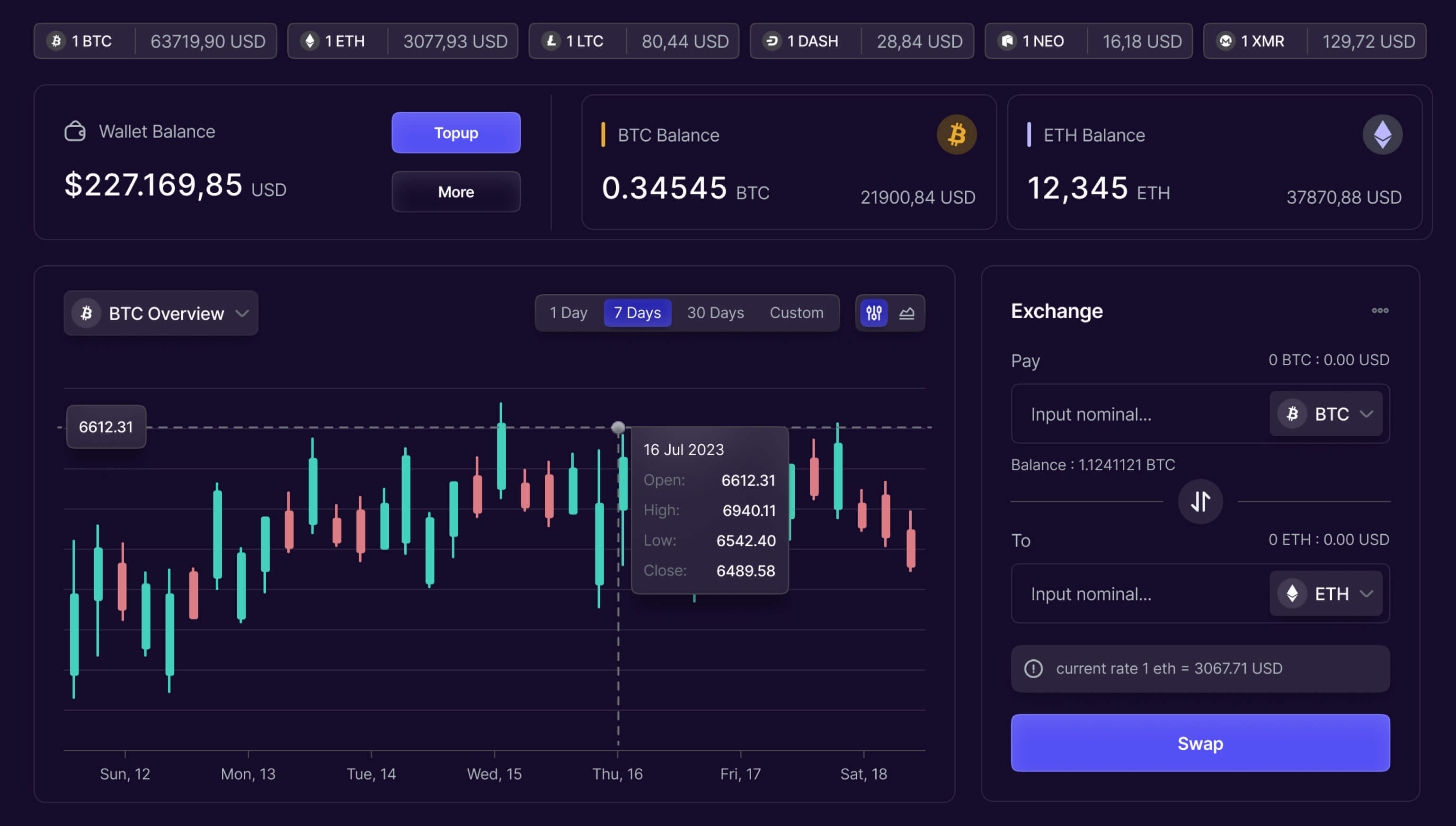The image size is (1456, 826).
Task: Open the Pay currency BTC selector
Action: [1326, 413]
